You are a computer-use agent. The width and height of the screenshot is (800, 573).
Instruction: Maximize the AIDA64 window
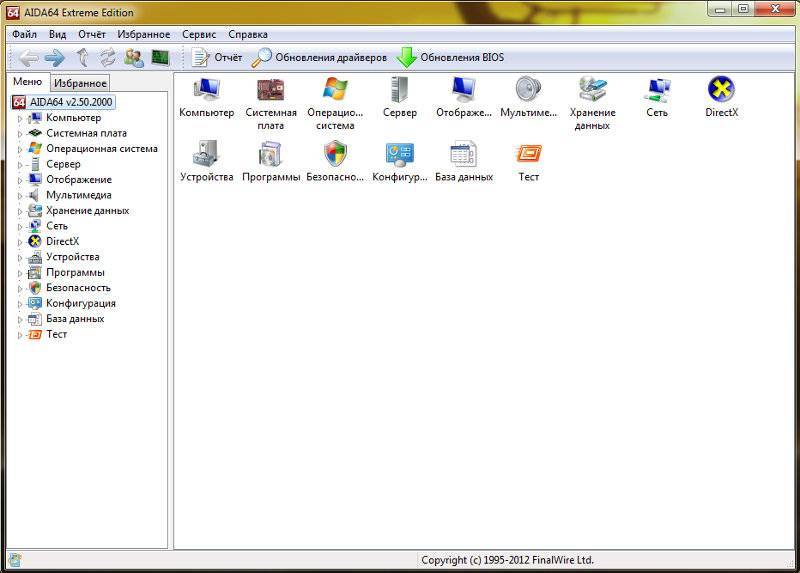coord(743,9)
